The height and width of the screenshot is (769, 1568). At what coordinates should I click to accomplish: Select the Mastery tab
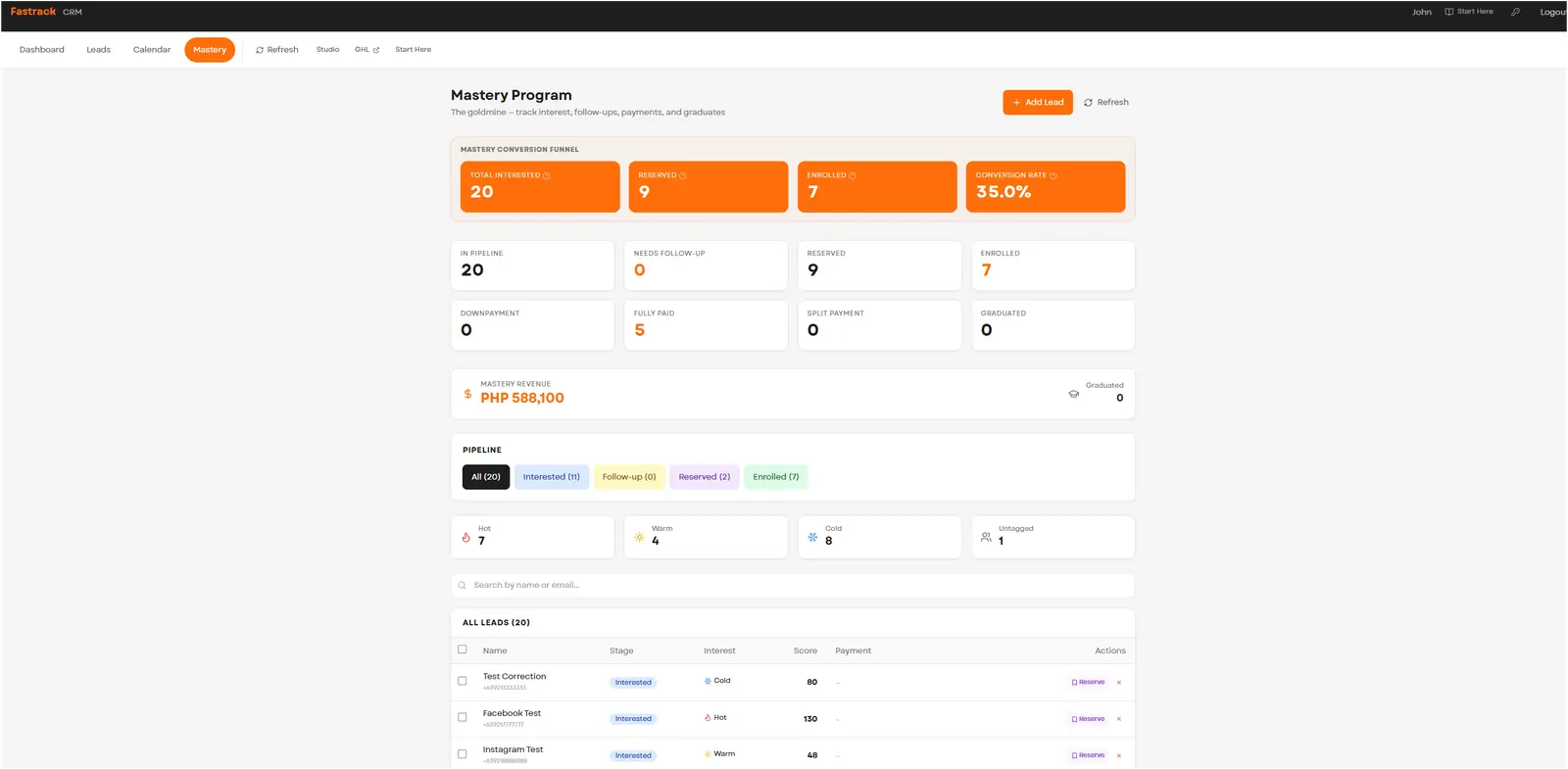(x=210, y=50)
